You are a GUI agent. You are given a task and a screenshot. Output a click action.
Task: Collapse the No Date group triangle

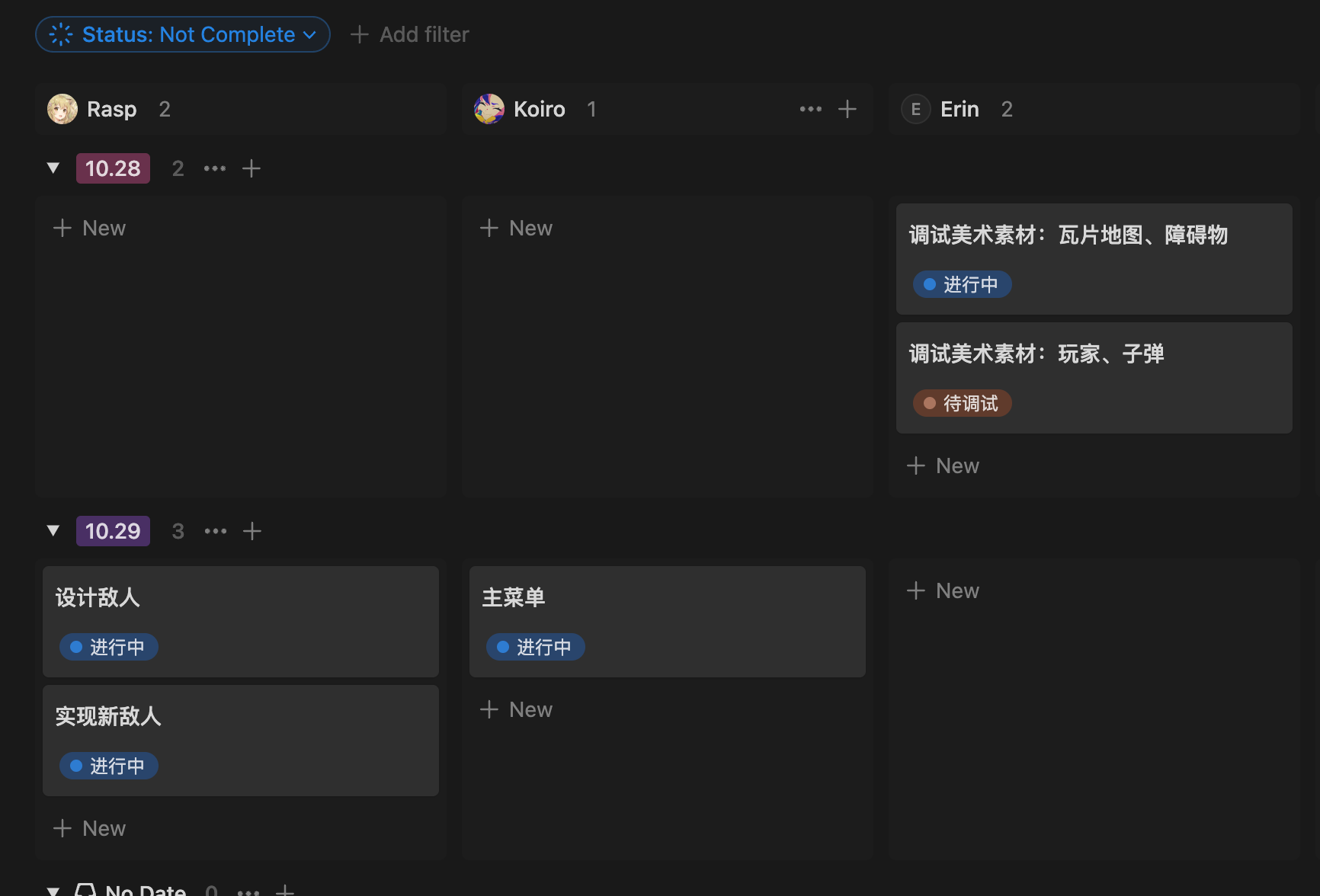pos(53,890)
